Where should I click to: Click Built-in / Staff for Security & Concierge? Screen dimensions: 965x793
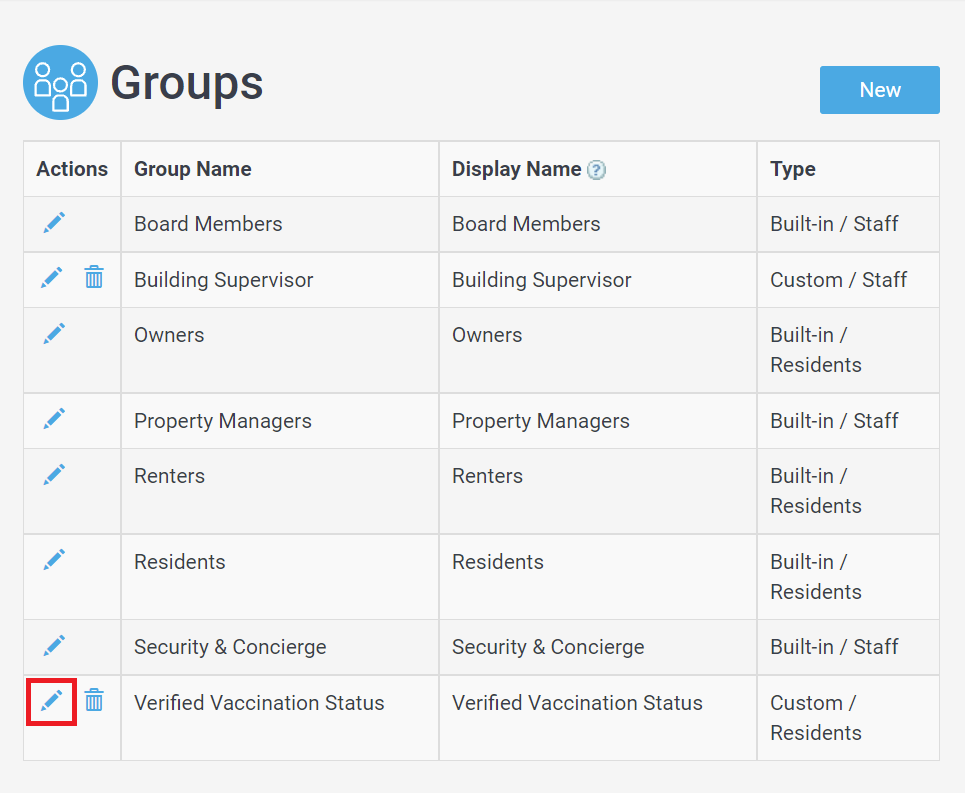(848, 647)
